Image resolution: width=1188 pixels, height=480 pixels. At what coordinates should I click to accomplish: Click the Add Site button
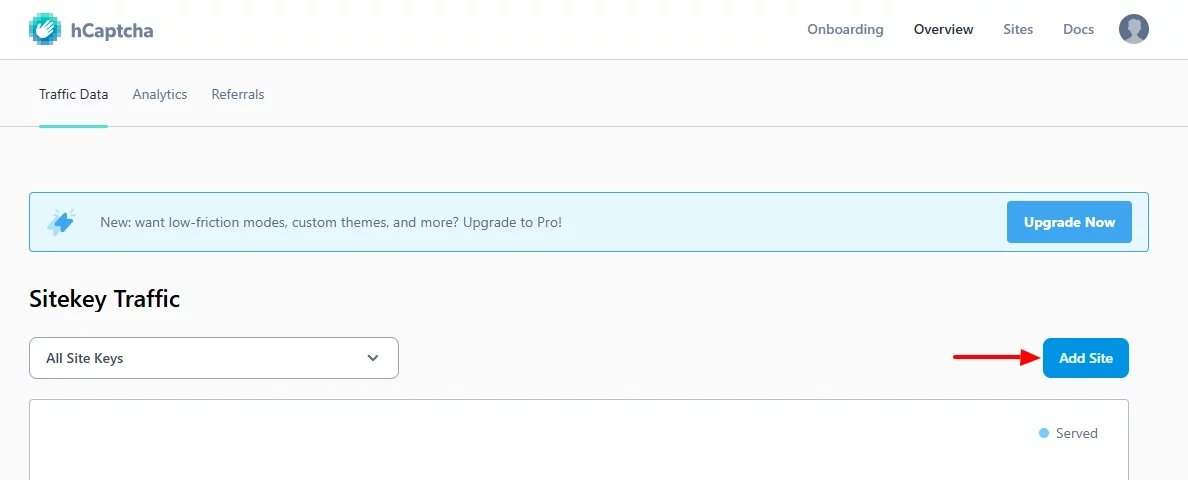point(1085,358)
